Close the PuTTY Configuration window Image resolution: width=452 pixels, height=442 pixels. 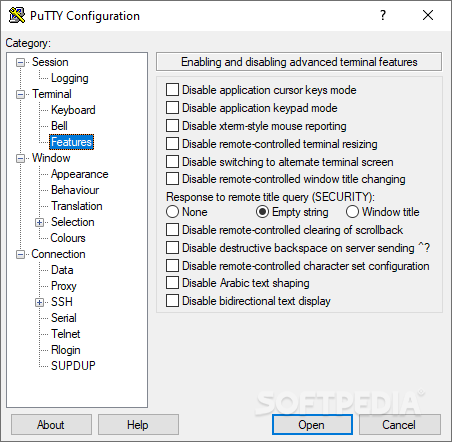(x=428, y=15)
